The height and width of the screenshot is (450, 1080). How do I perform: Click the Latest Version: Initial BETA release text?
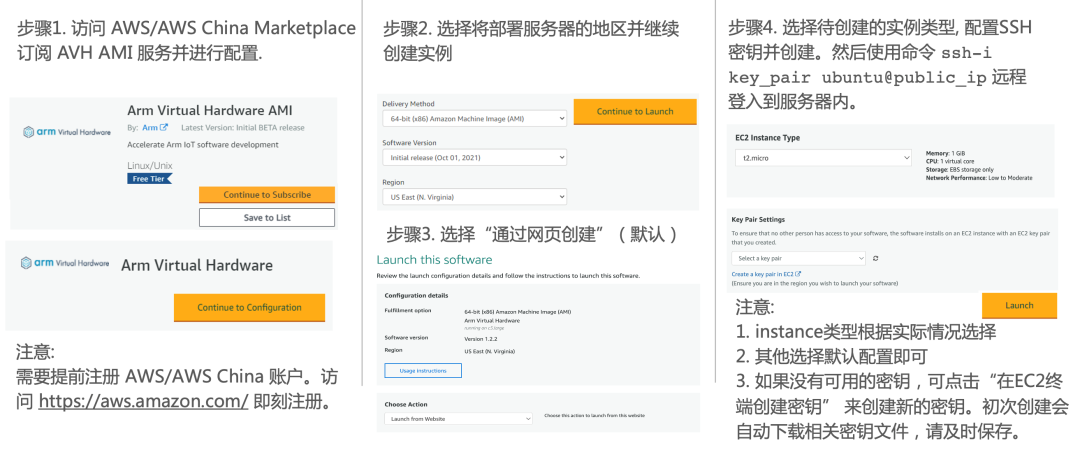click(x=242, y=127)
